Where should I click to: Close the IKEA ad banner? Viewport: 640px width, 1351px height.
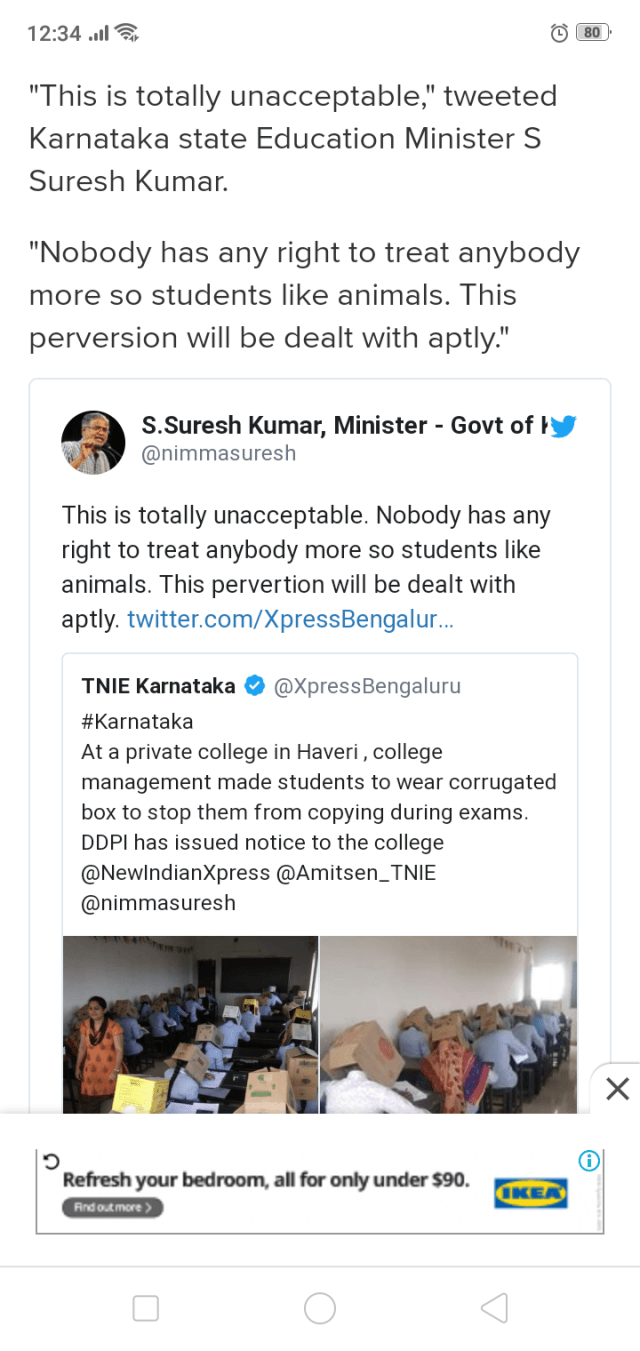(617, 1089)
